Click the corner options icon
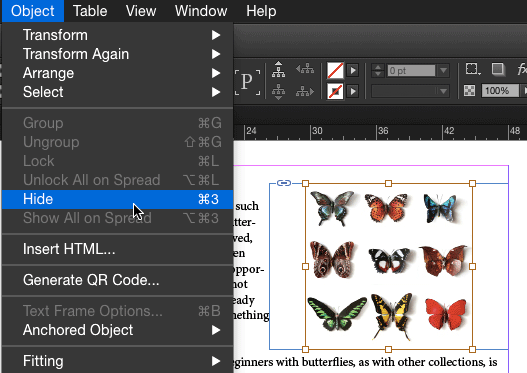This screenshot has width=527, height=373. (x=473, y=69)
